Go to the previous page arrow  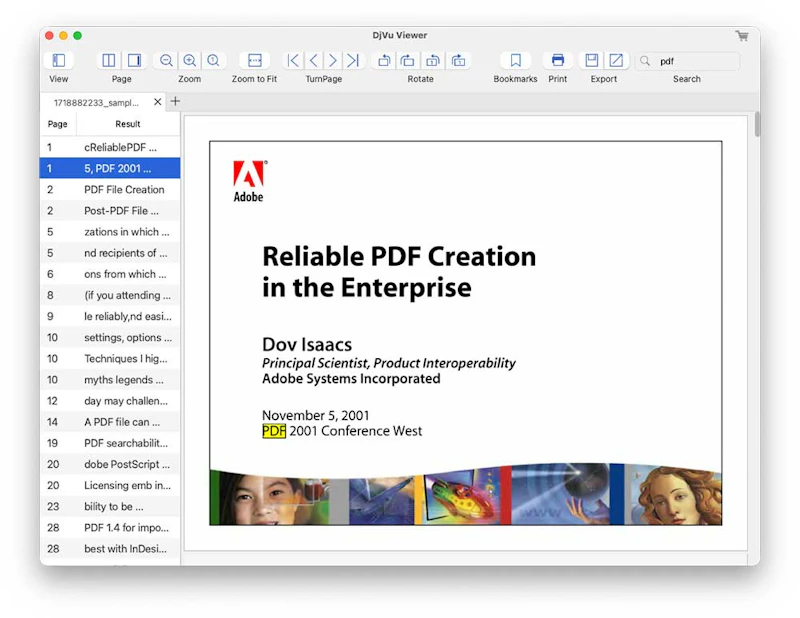314,61
